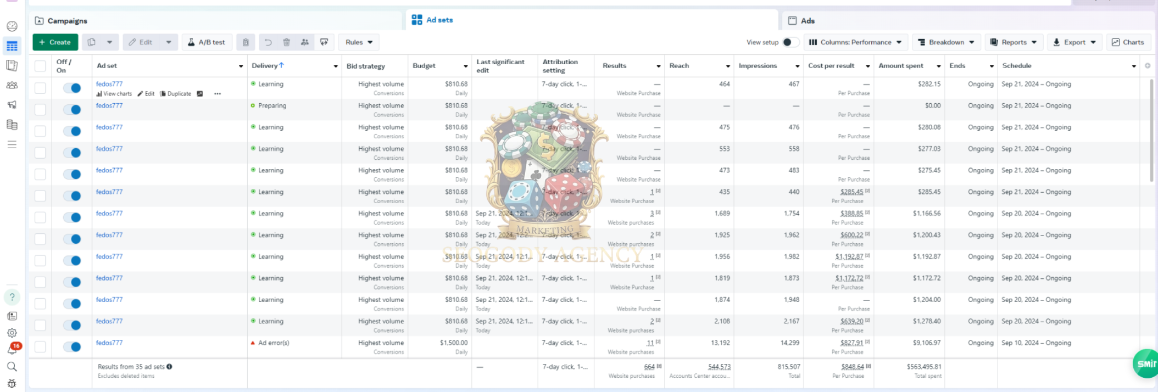
Task: Toggle the View setup switch
Action: (790, 43)
